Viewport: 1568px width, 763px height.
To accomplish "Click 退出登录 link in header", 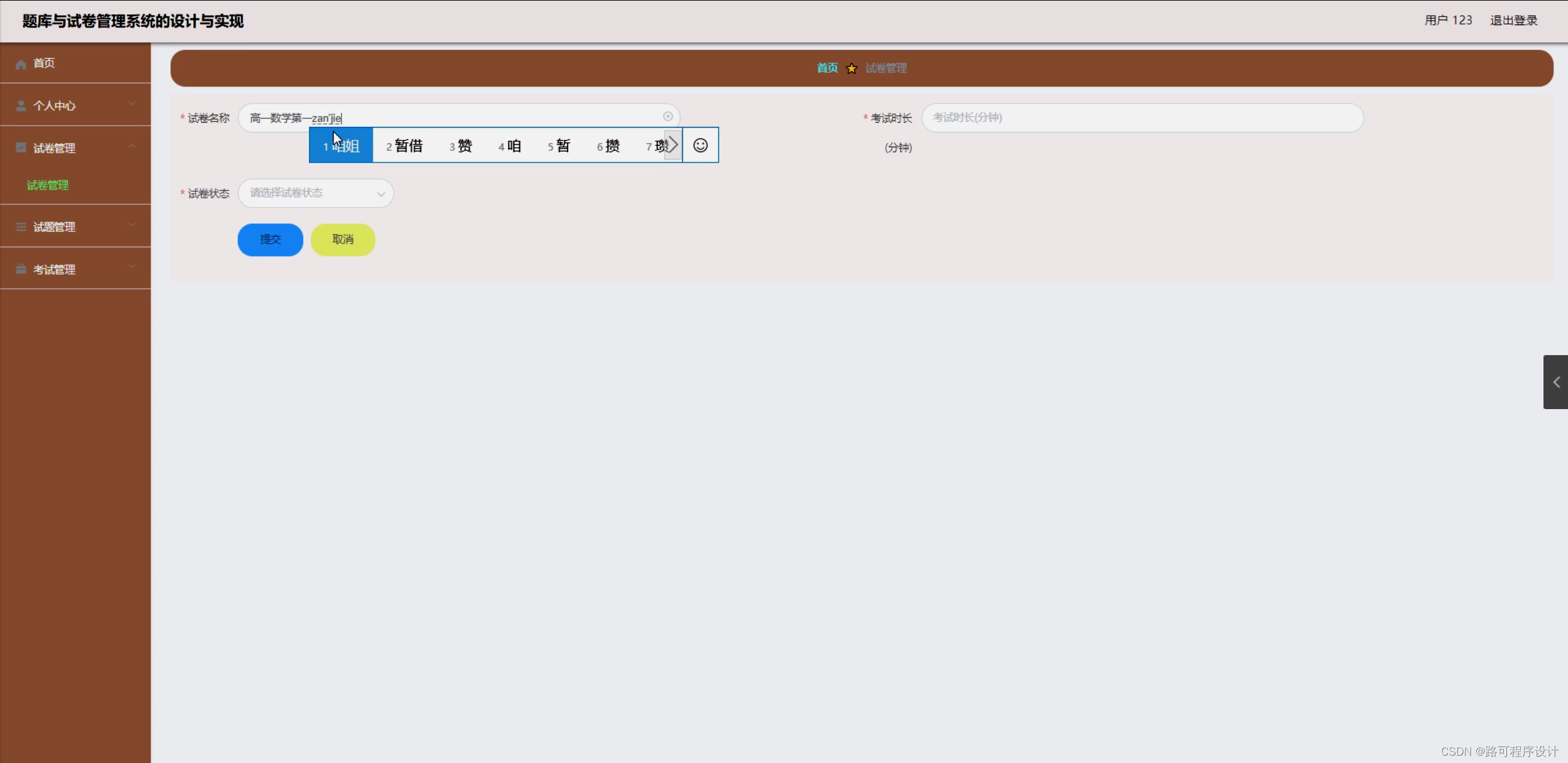I will [x=1513, y=20].
